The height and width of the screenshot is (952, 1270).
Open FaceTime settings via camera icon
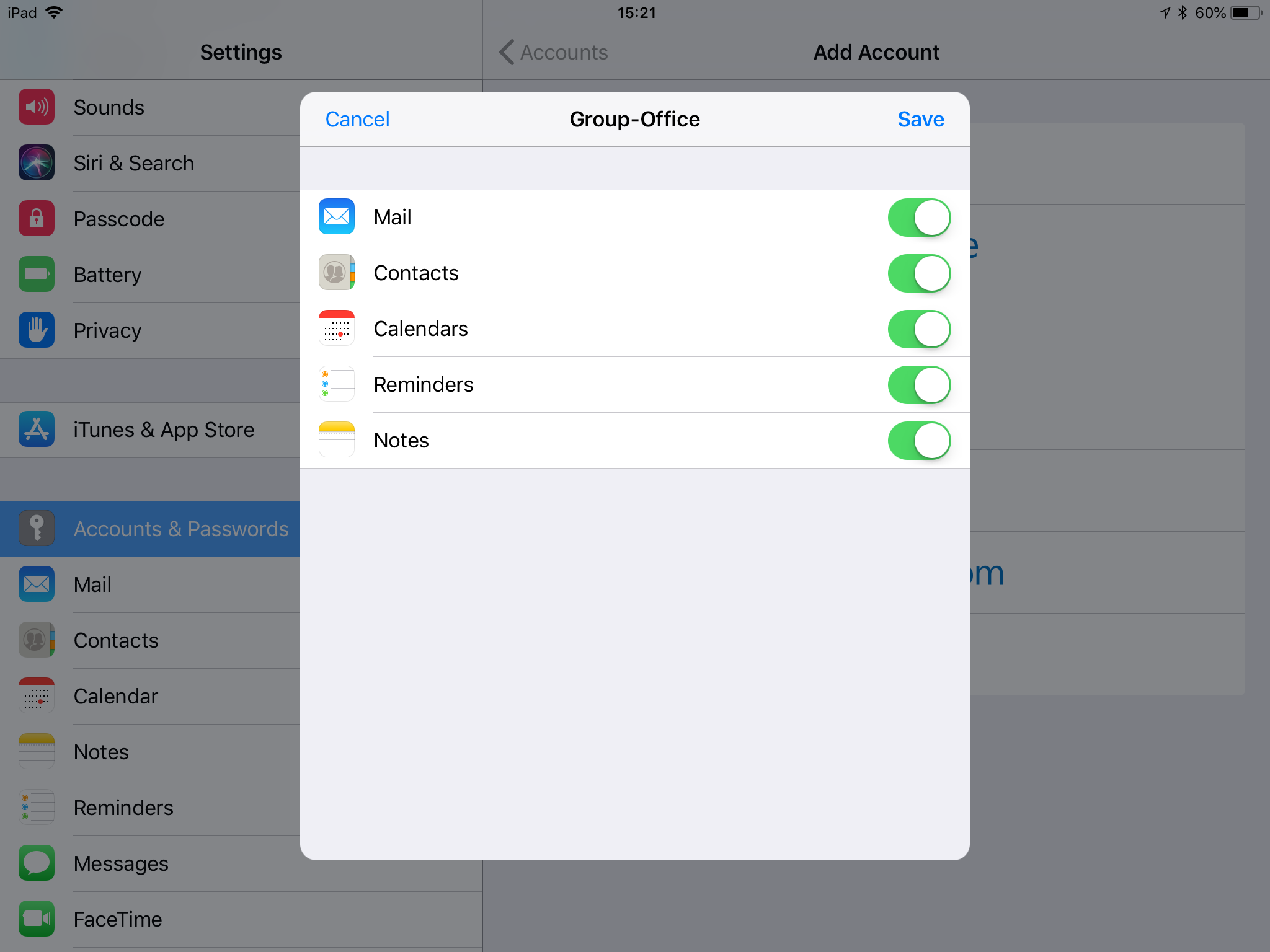[x=37, y=919]
